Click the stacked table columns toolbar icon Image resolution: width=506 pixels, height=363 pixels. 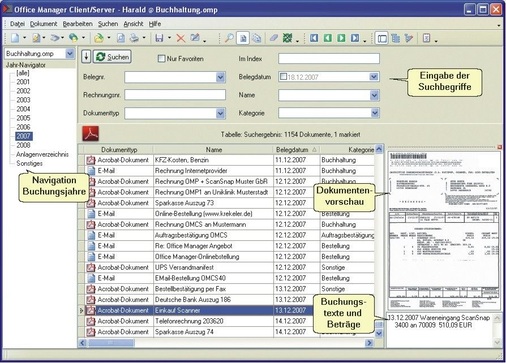tap(396, 38)
